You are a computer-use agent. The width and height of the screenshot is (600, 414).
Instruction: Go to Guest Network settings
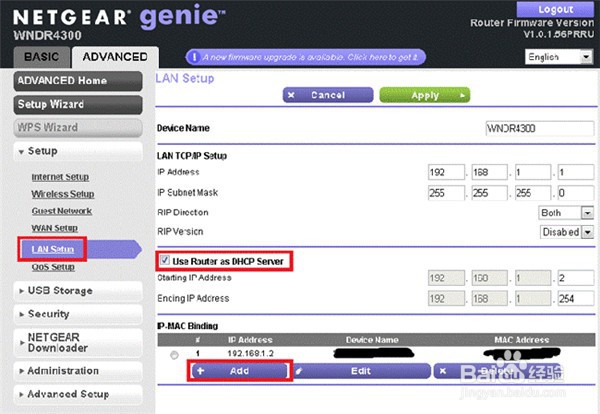tap(62, 211)
